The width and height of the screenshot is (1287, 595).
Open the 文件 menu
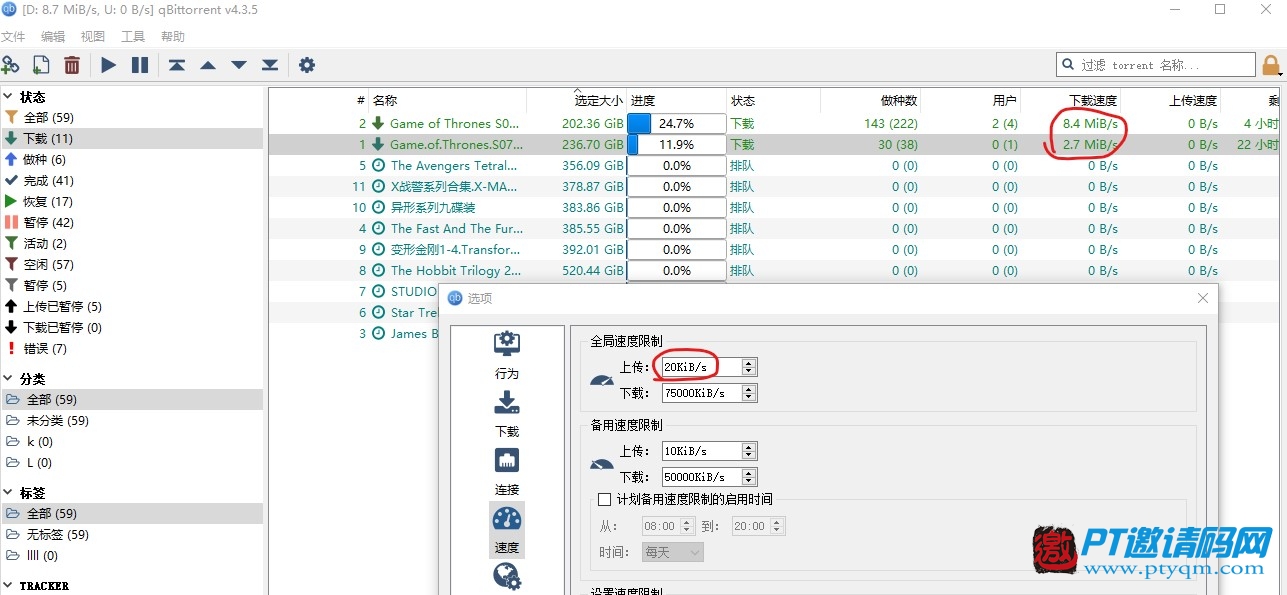point(13,37)
